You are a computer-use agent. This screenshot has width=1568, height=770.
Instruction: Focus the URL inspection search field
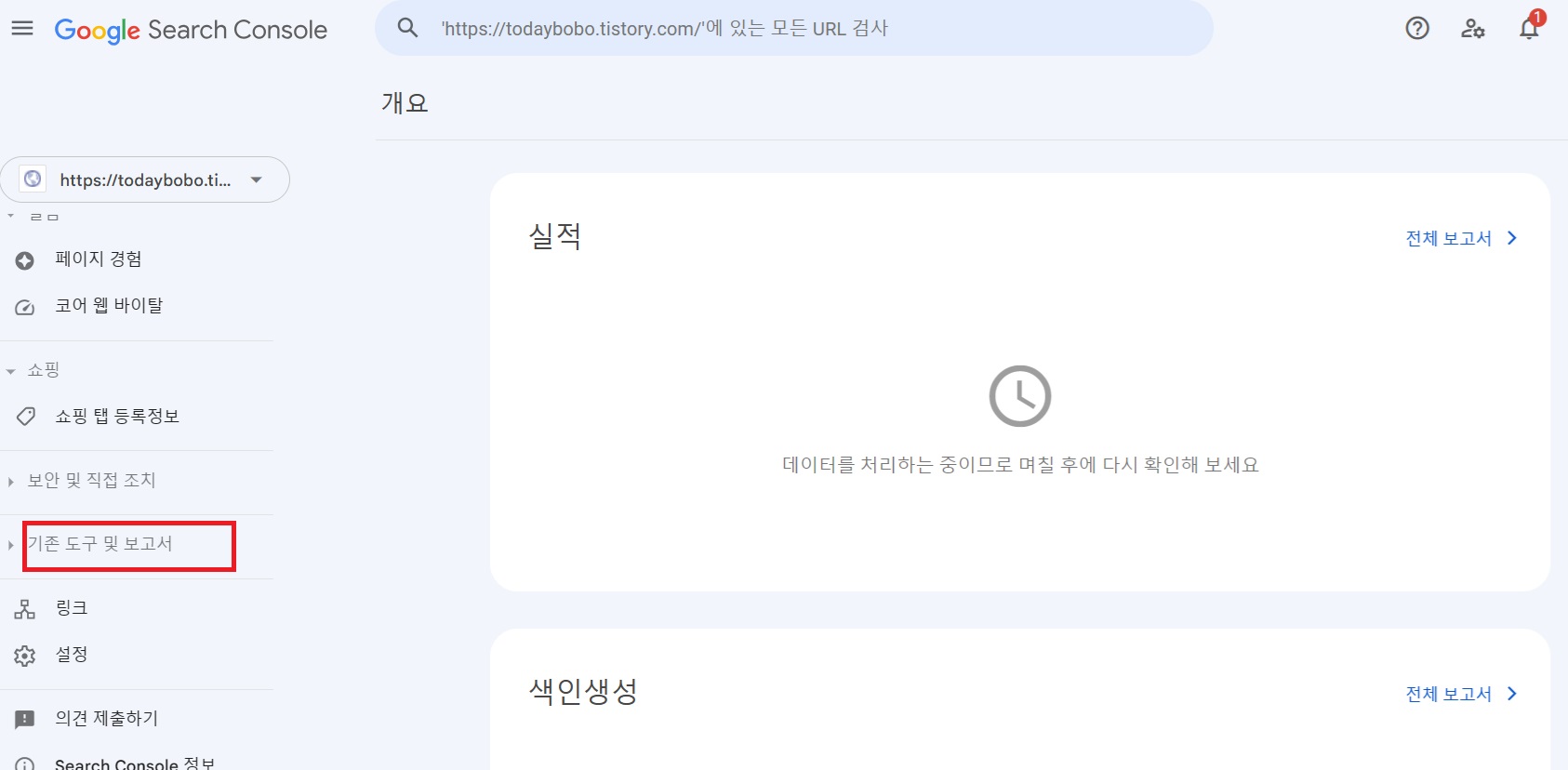click(793, 28)
